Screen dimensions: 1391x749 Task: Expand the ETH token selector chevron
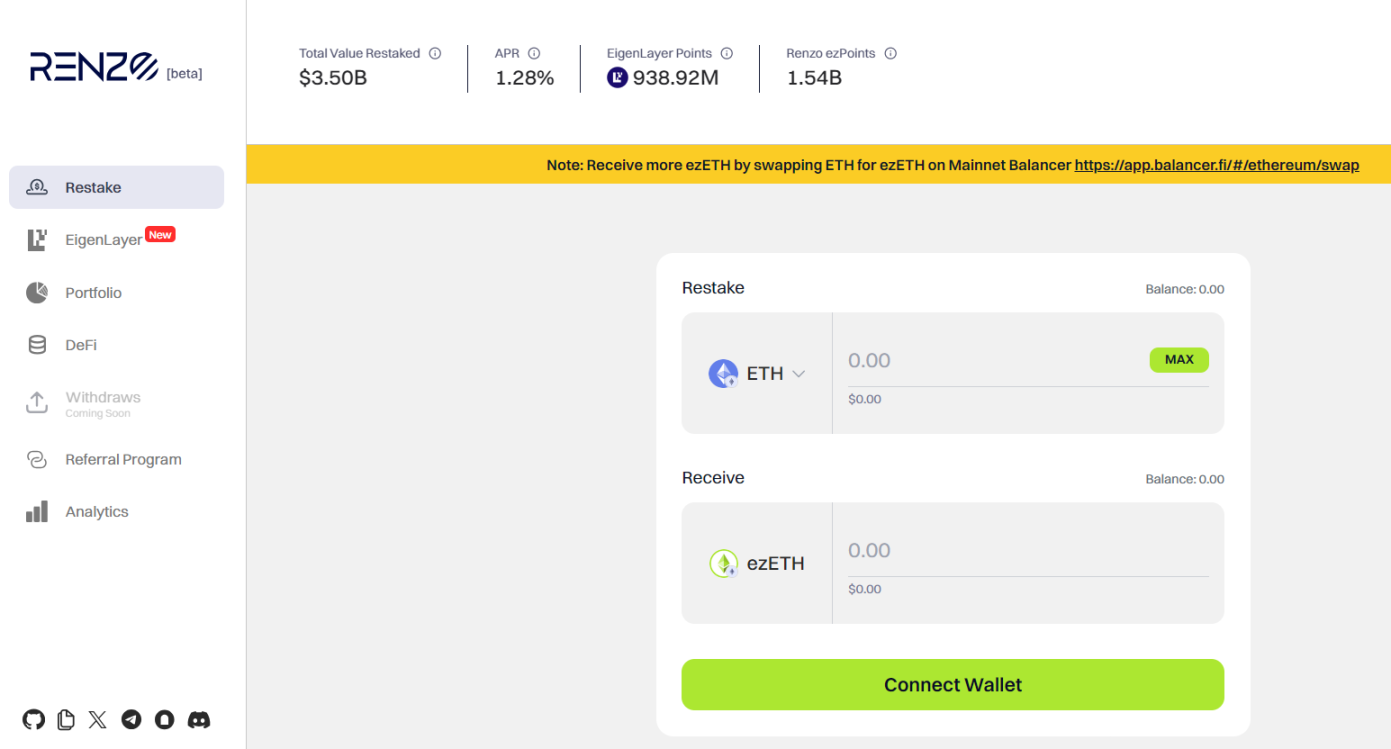799,374
